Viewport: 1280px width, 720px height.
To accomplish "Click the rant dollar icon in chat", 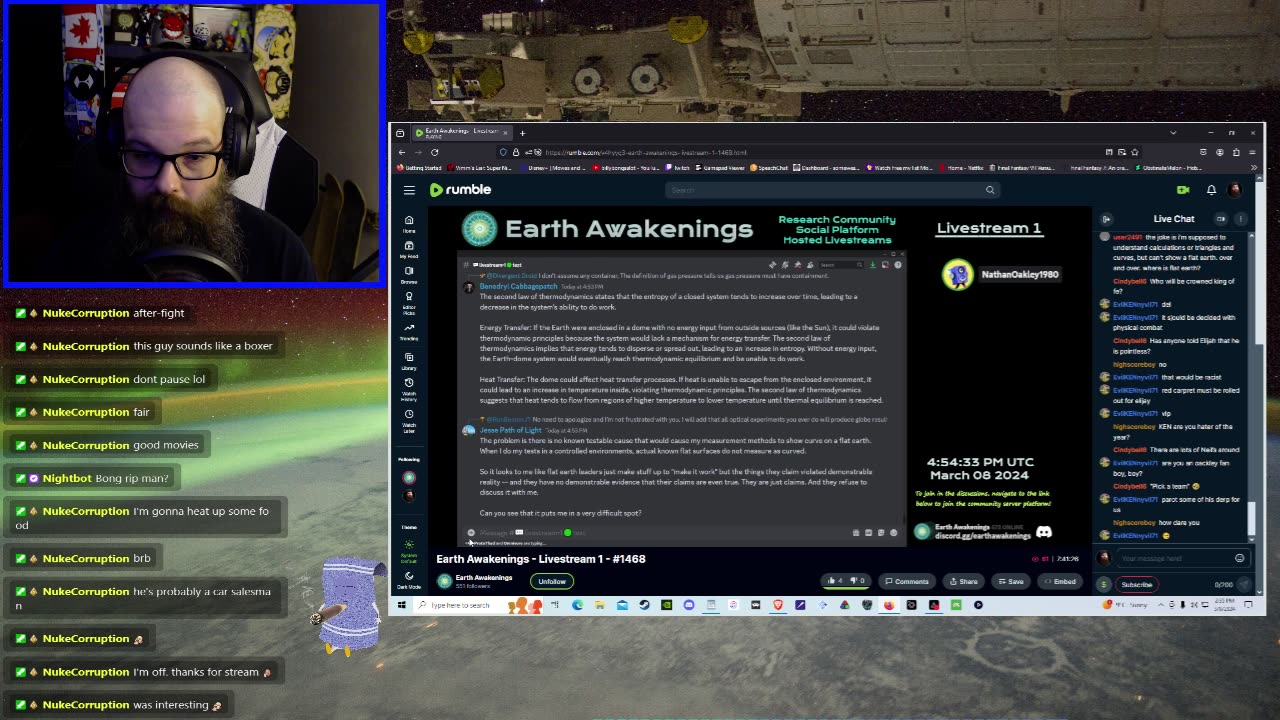I will [x=1104, y=584].
